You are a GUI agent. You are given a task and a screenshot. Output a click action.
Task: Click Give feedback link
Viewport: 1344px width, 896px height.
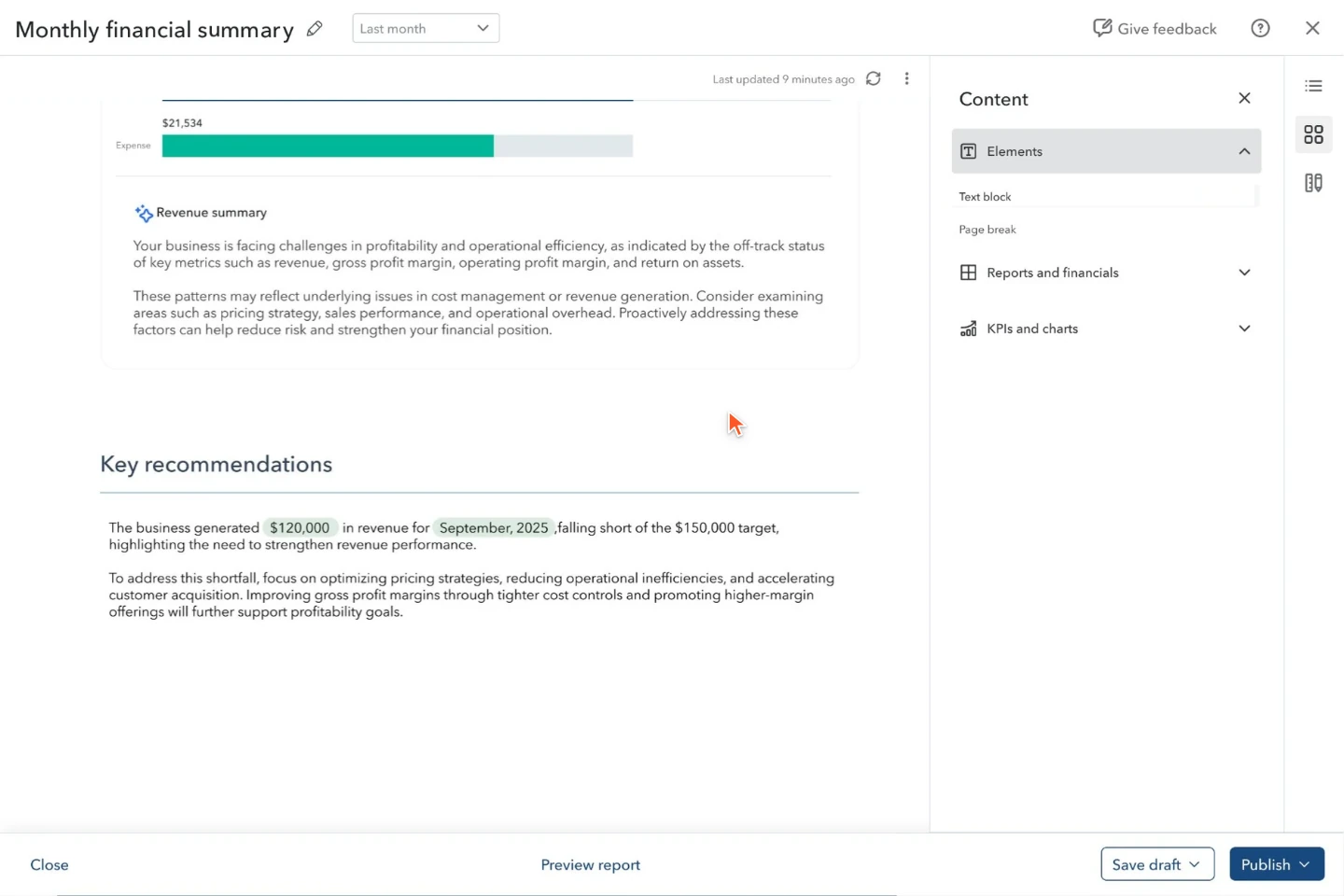click(x=1155, y=28)
